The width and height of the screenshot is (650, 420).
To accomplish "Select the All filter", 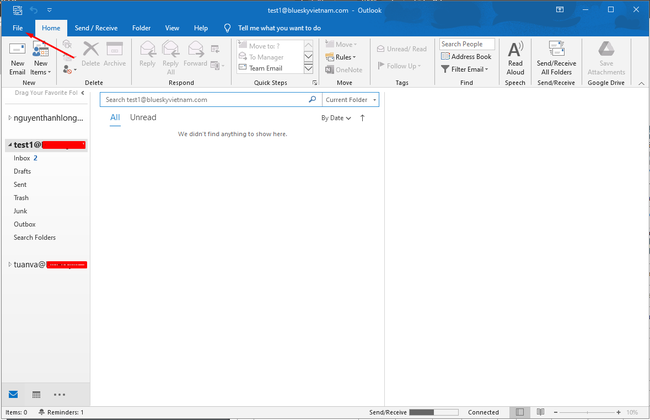I will click(x=115, y=117).
